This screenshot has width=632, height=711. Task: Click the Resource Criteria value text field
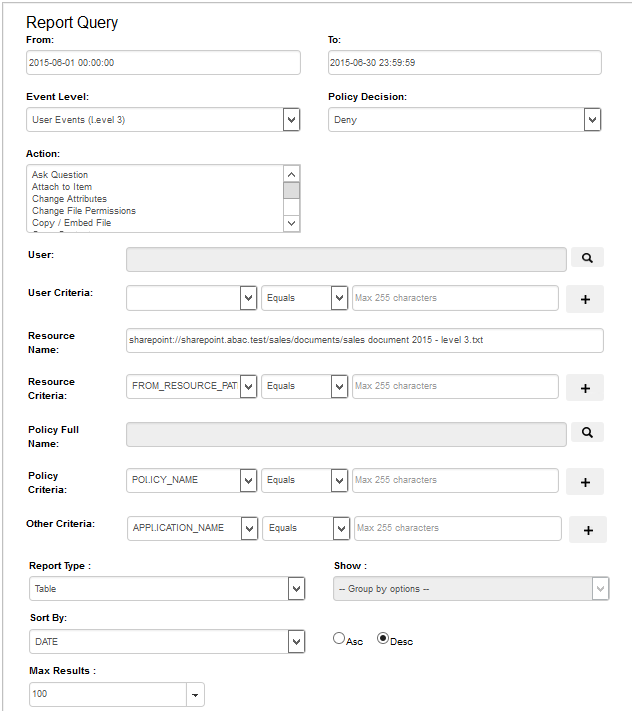(x=455, y=386)
